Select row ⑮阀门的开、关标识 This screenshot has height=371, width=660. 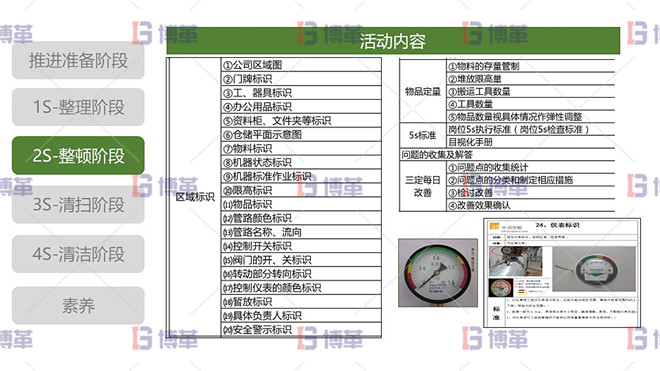301,259
